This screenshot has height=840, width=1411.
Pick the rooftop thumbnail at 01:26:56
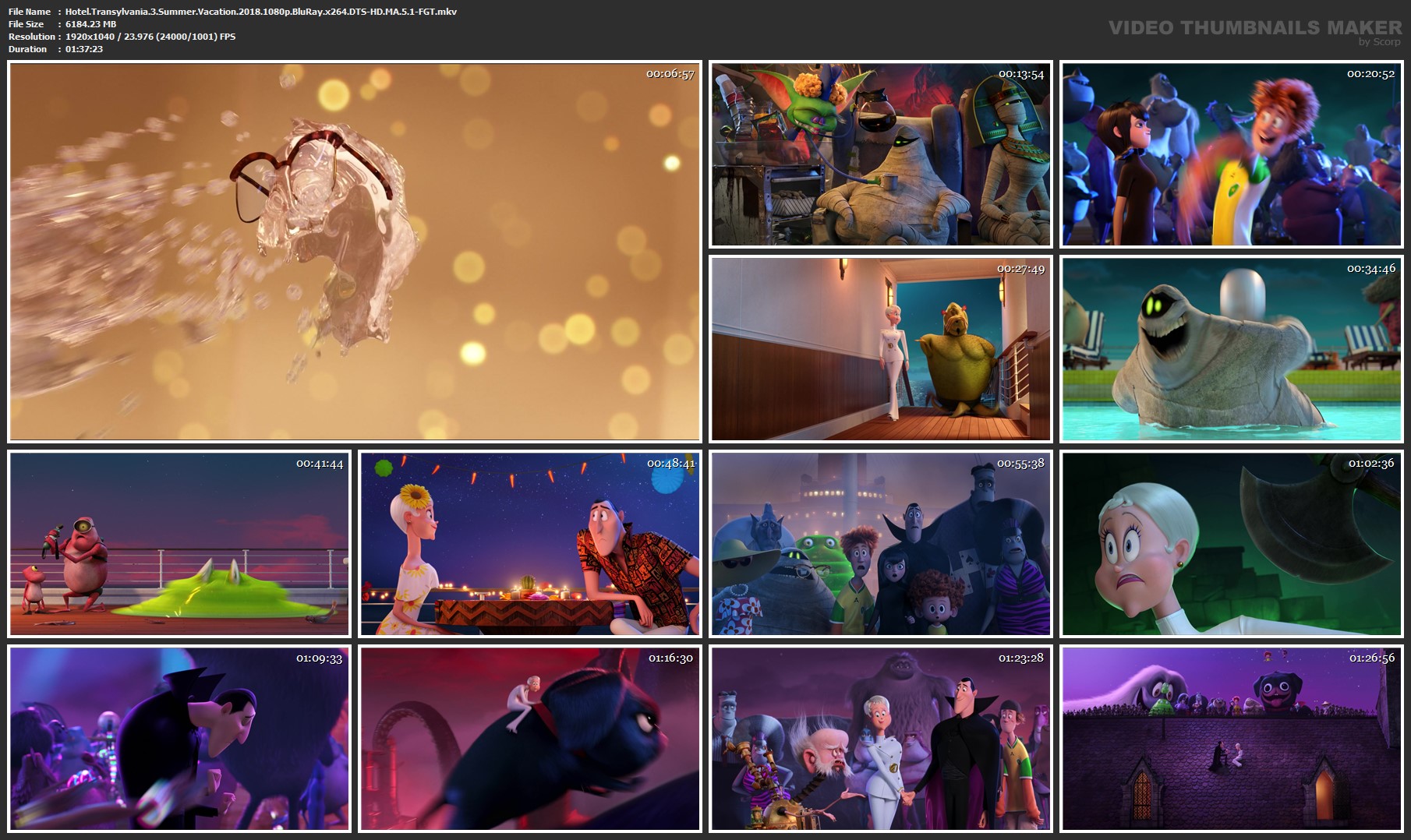pos(1232,738)
